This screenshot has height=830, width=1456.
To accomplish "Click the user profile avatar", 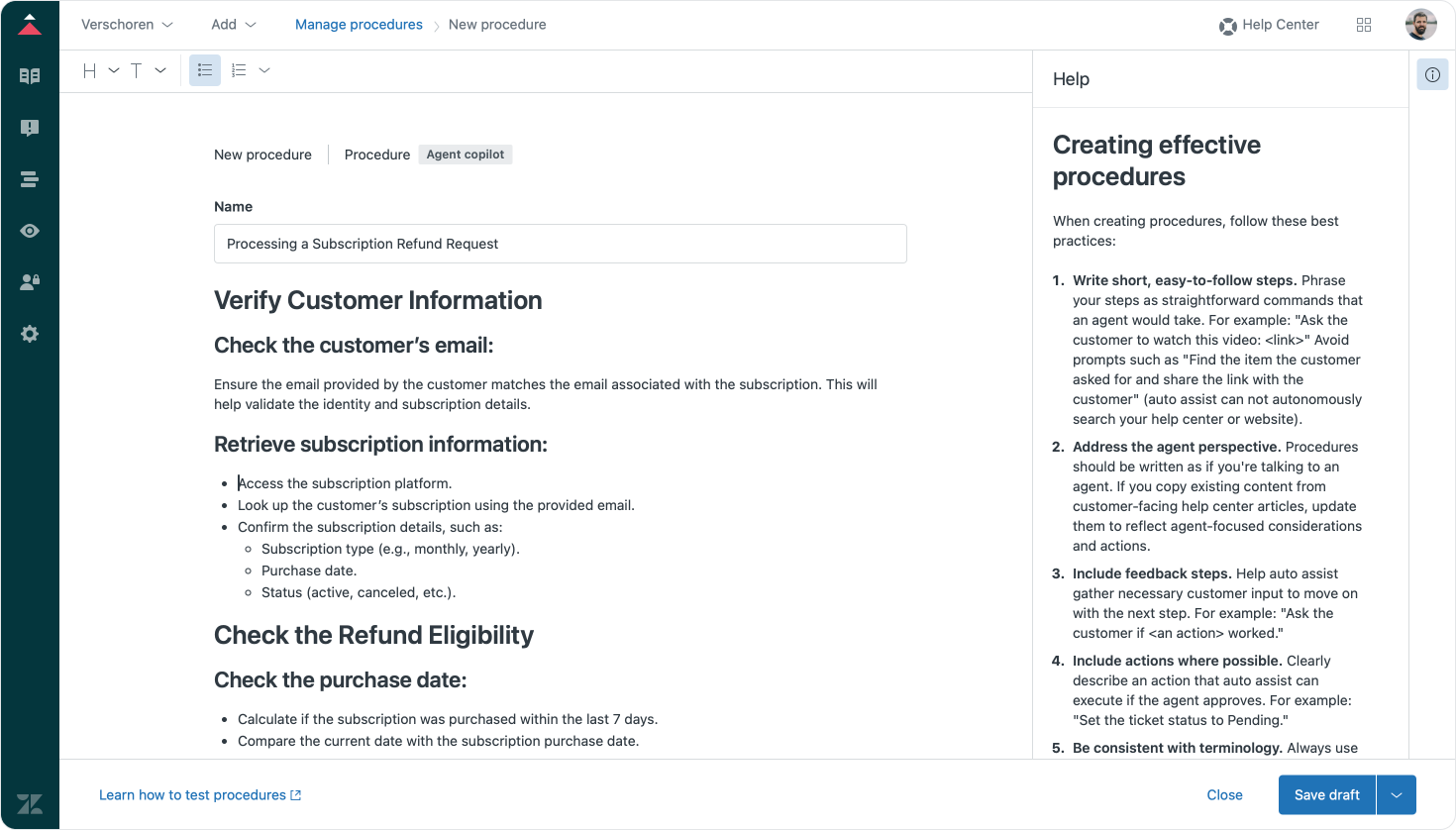I will tap(1421, 25).
